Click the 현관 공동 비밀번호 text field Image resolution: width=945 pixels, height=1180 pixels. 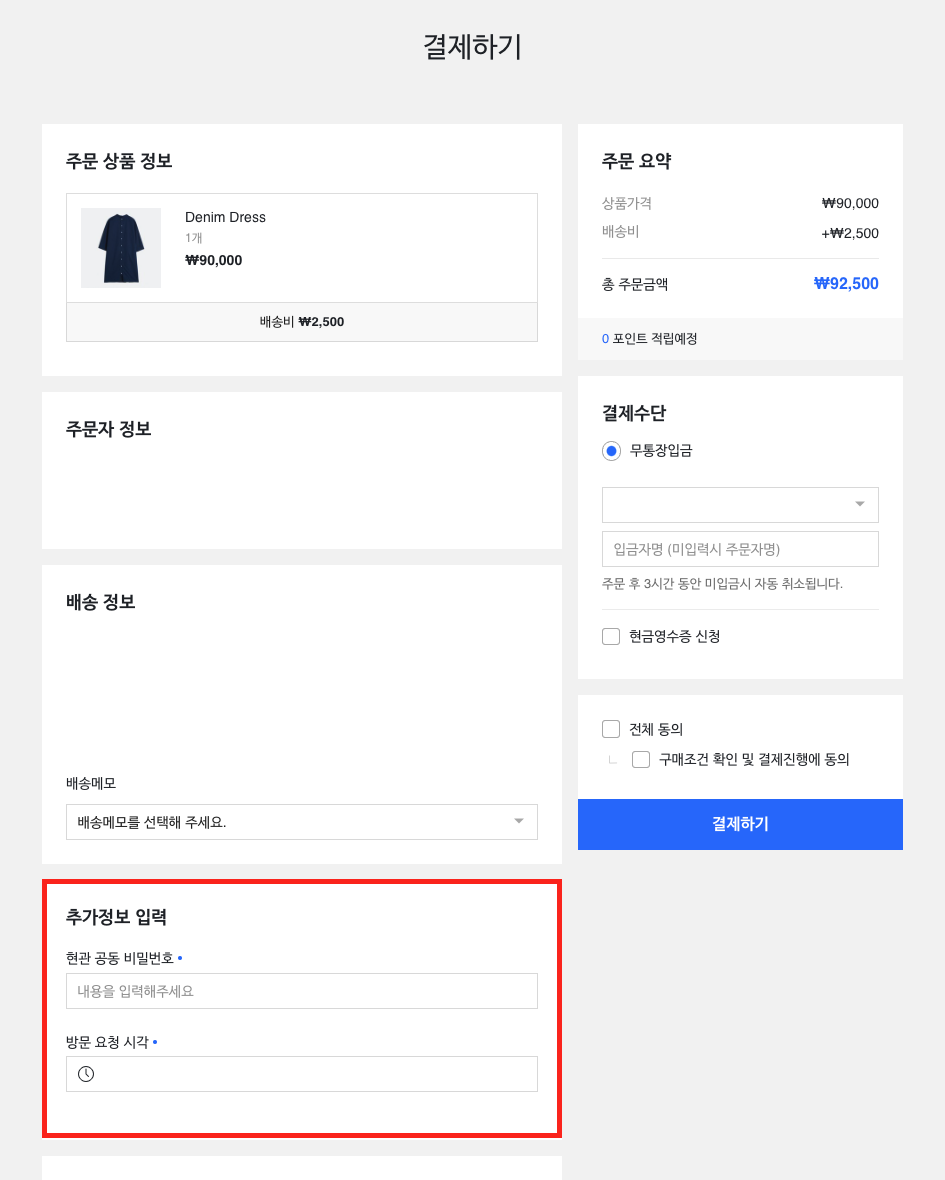coord(301,991)
